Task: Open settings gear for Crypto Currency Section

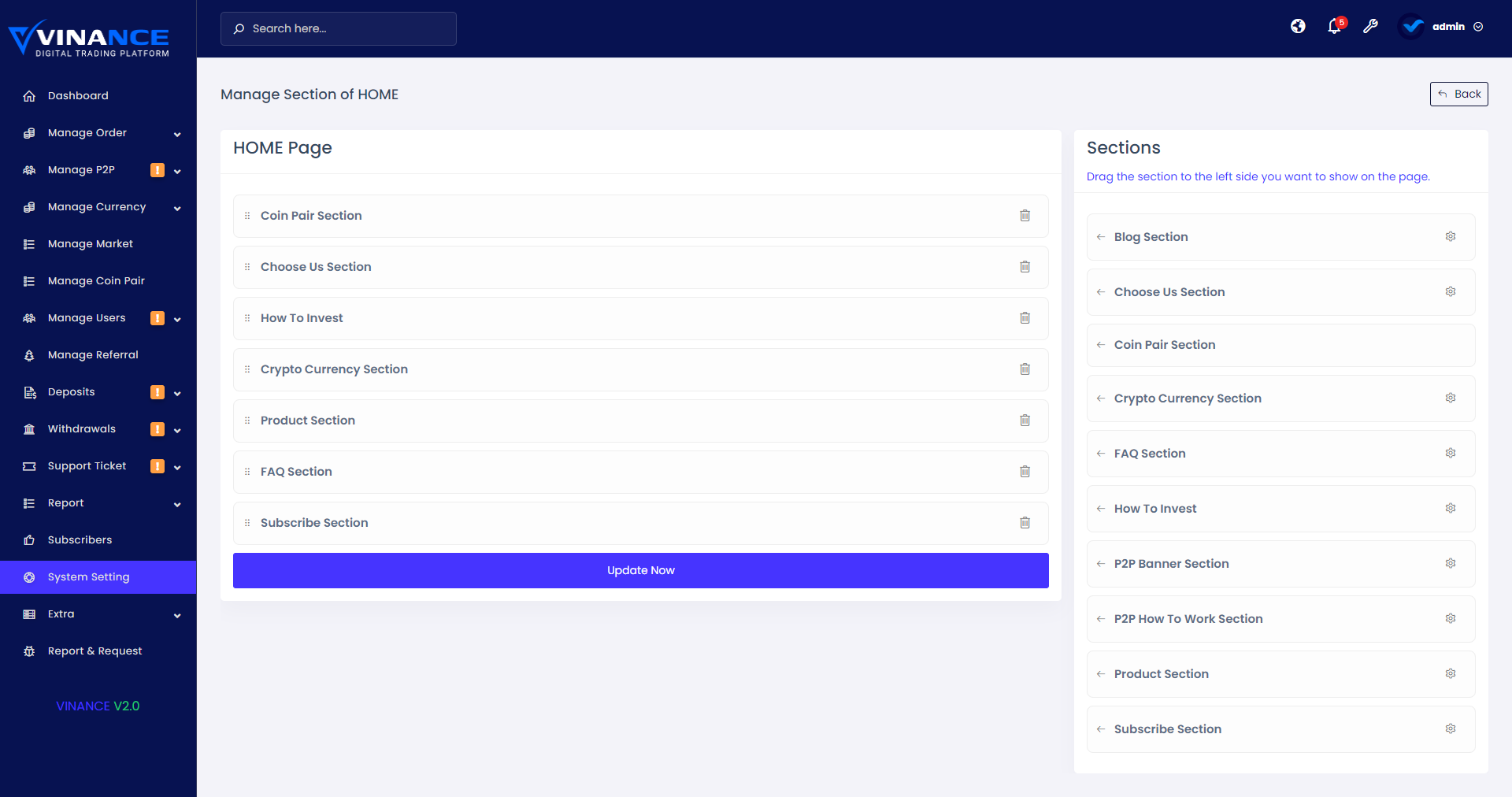Action: pyautogui.click(x=1450, y=398)
